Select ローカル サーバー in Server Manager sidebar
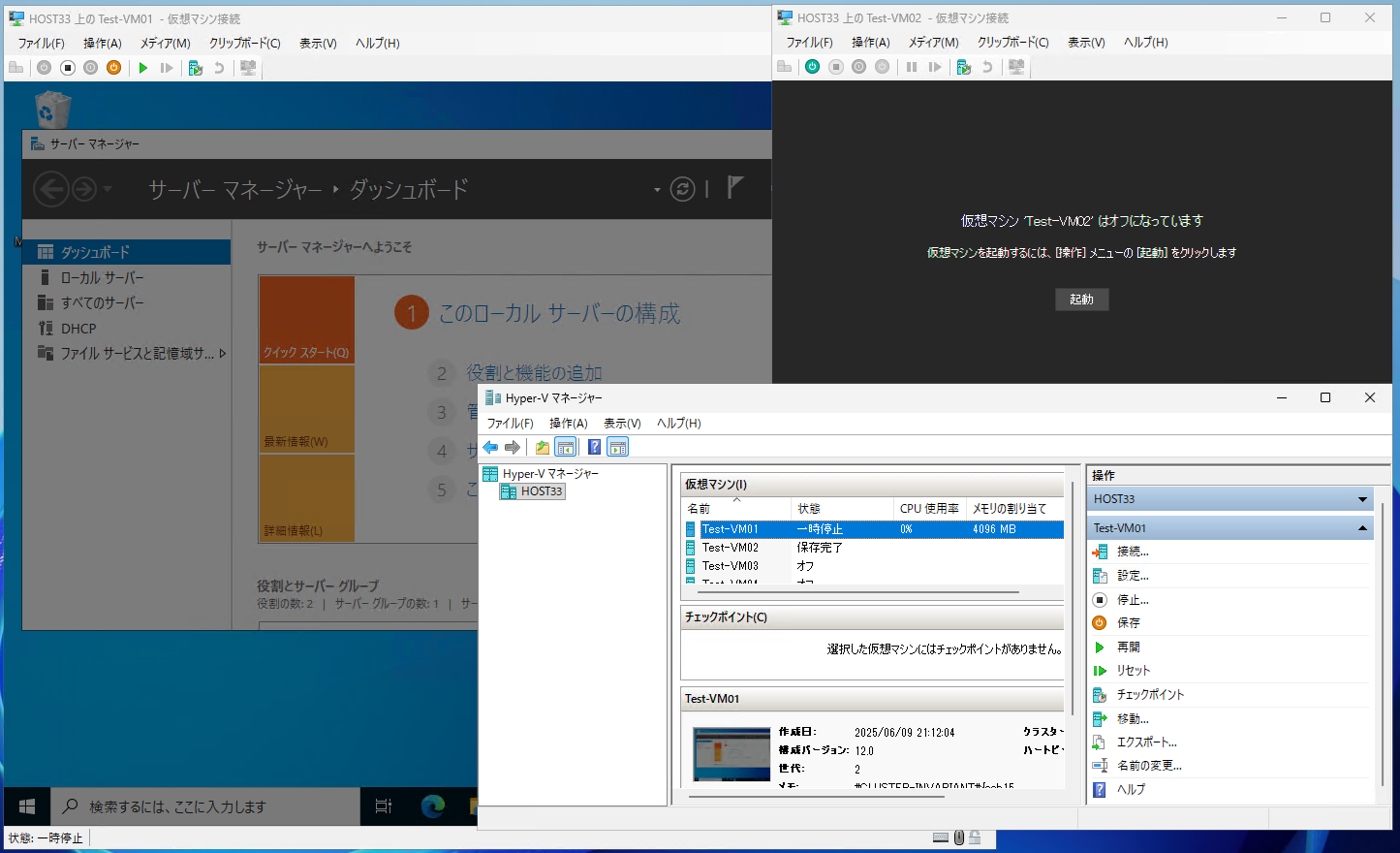 click(x=126, y=277)
